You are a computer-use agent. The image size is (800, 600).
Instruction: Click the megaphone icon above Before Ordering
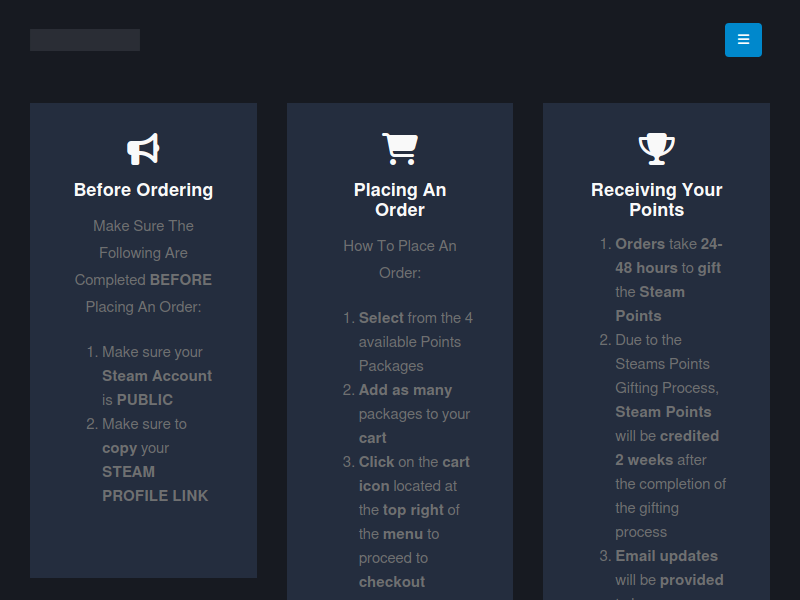143,149
